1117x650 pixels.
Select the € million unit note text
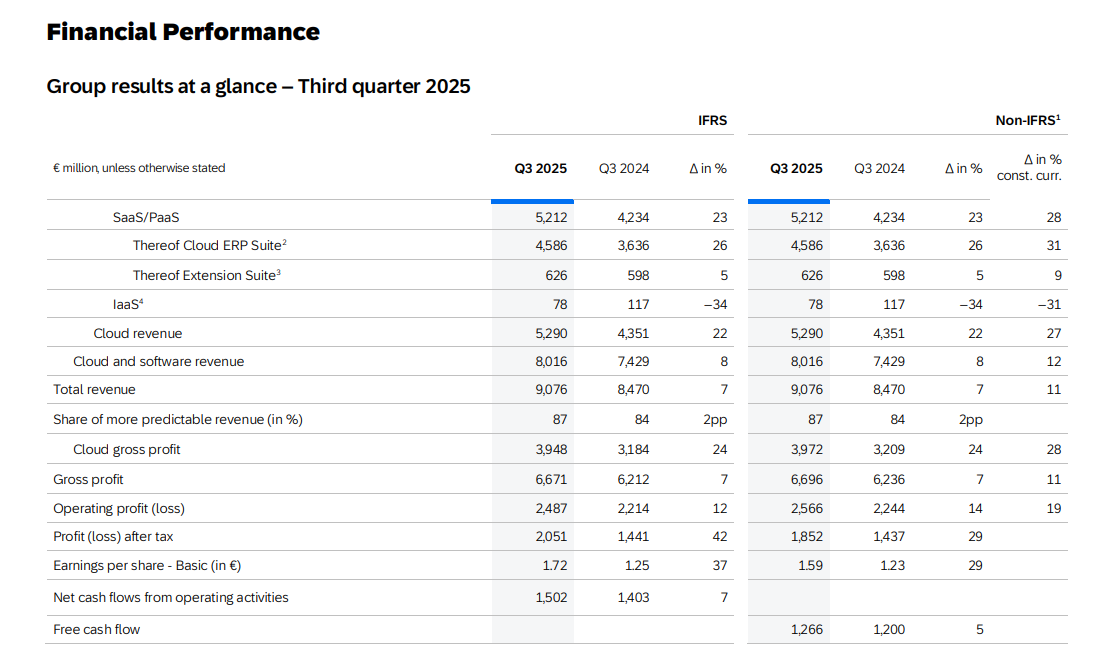coord(139,168)
